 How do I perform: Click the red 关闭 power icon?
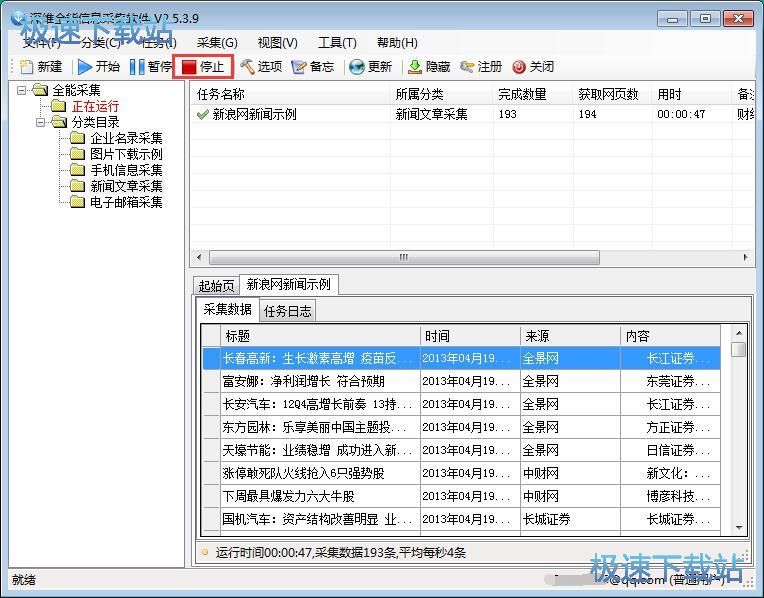[519, 67]
